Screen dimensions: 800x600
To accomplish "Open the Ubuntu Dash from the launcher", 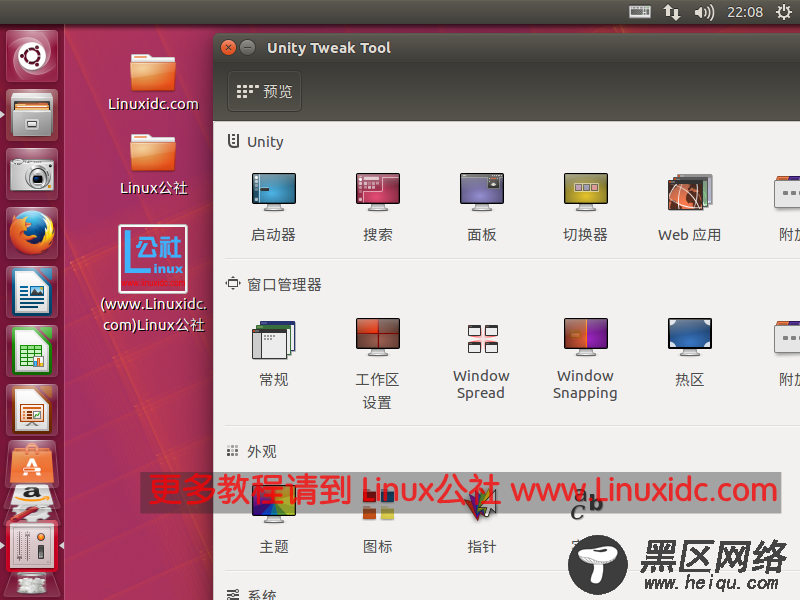I will click(x=32, y=56).
